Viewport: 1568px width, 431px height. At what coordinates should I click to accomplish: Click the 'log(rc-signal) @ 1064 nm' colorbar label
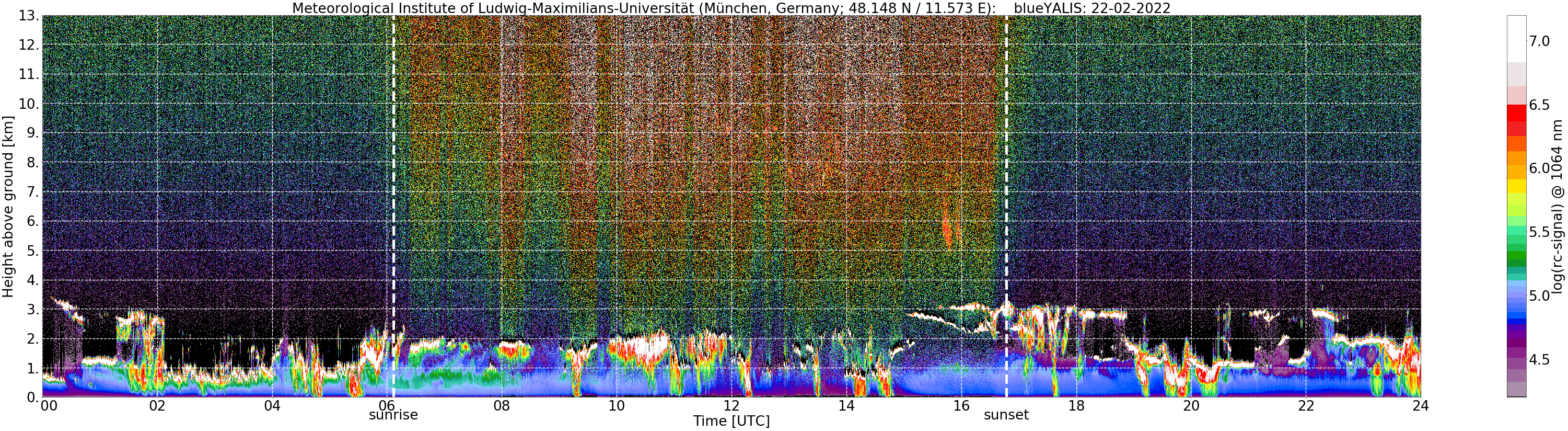click(x=1558, y=206)
